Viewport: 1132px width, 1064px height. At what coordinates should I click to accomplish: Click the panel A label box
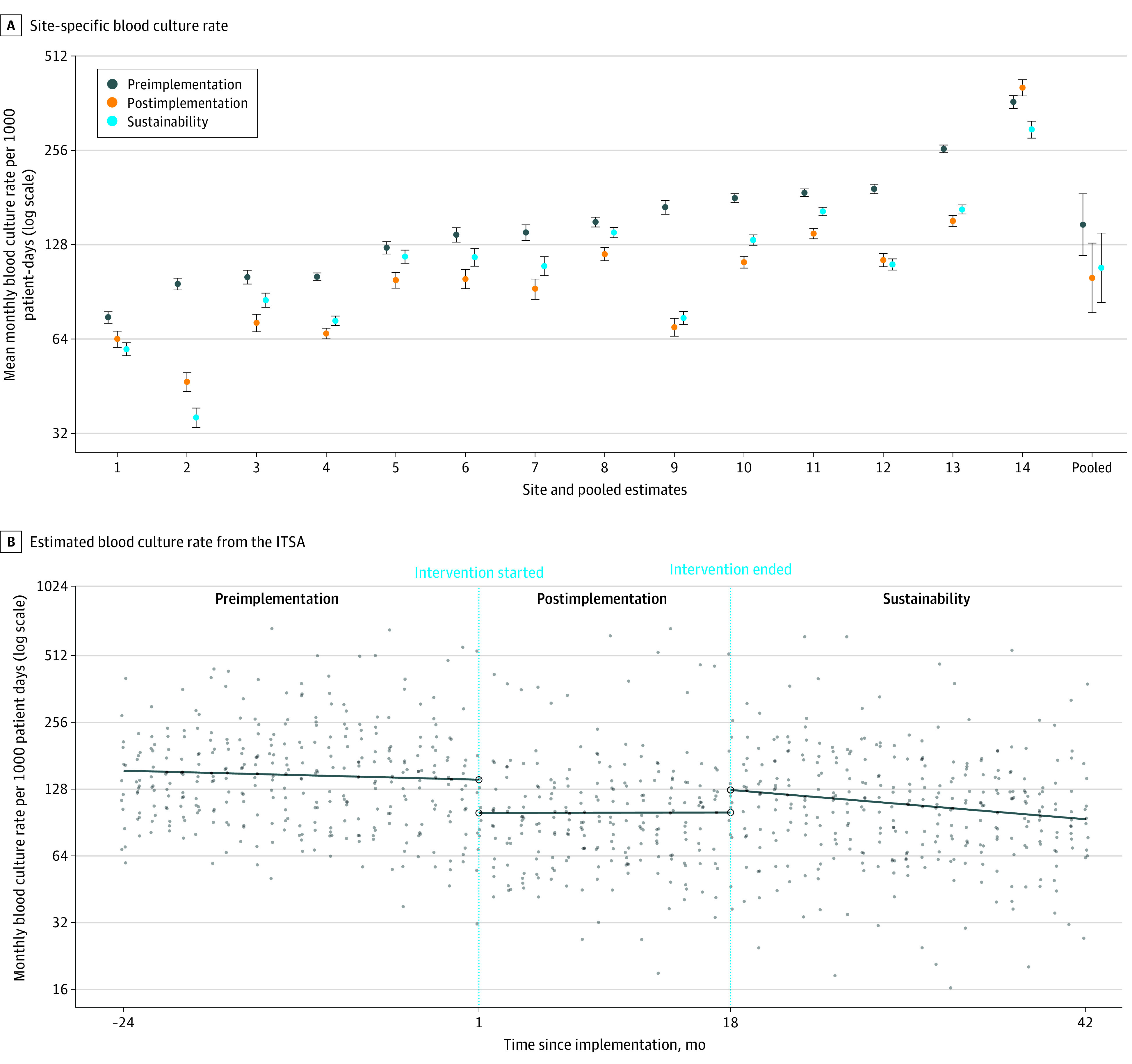pyautogui.click(x=11, y=26)
